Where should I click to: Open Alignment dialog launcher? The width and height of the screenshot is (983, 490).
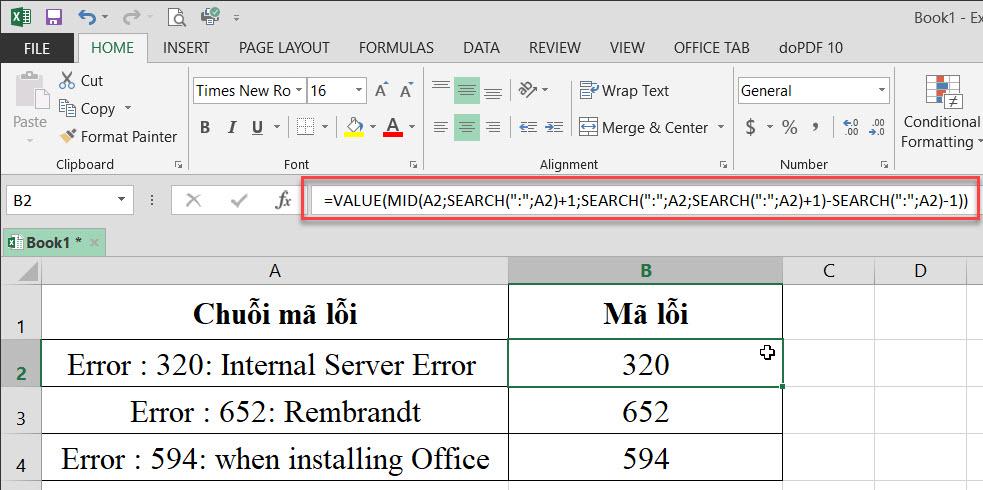click(723, 165)
